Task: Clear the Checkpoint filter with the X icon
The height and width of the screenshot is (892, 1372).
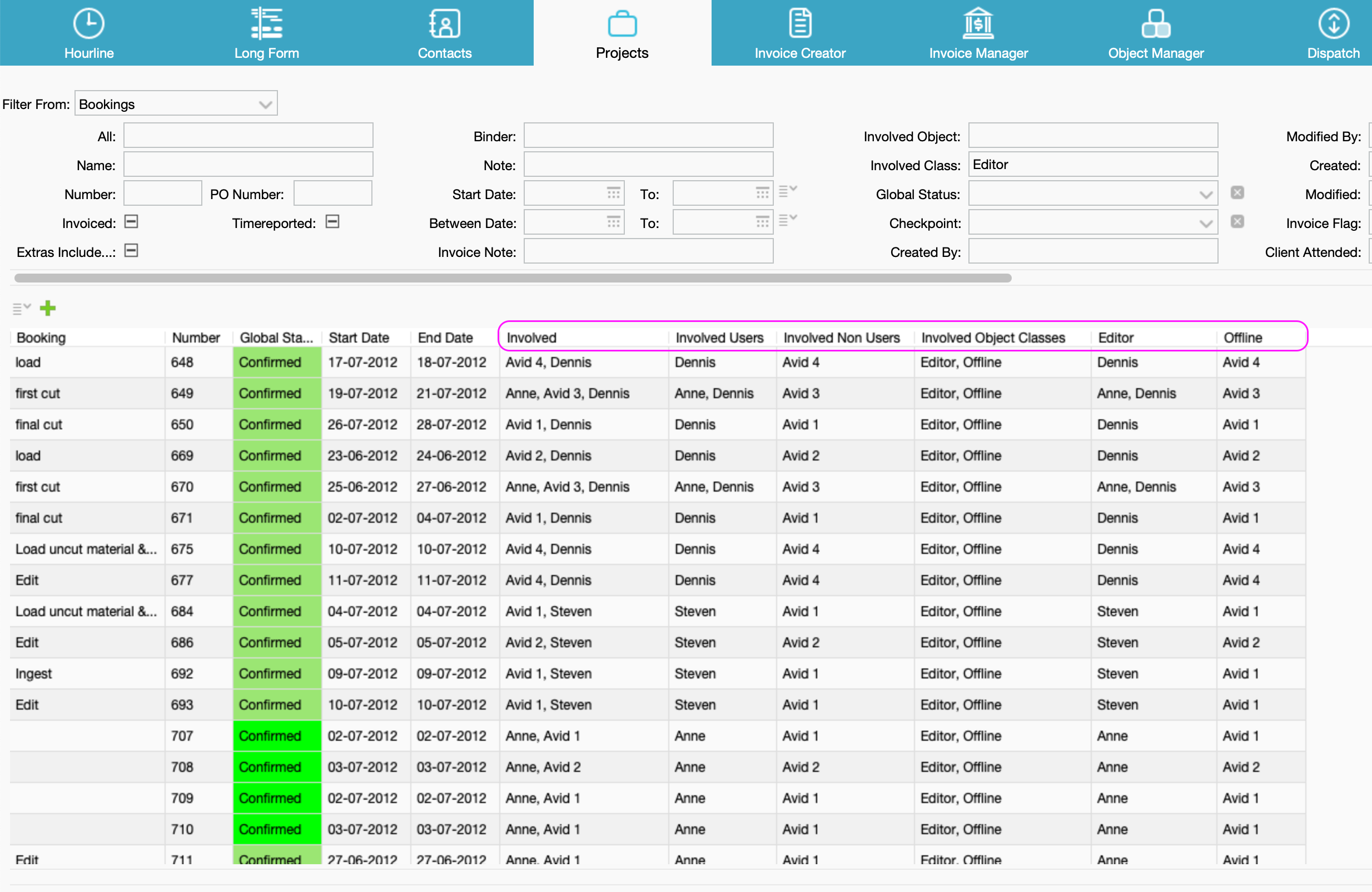Action: 1237,222
